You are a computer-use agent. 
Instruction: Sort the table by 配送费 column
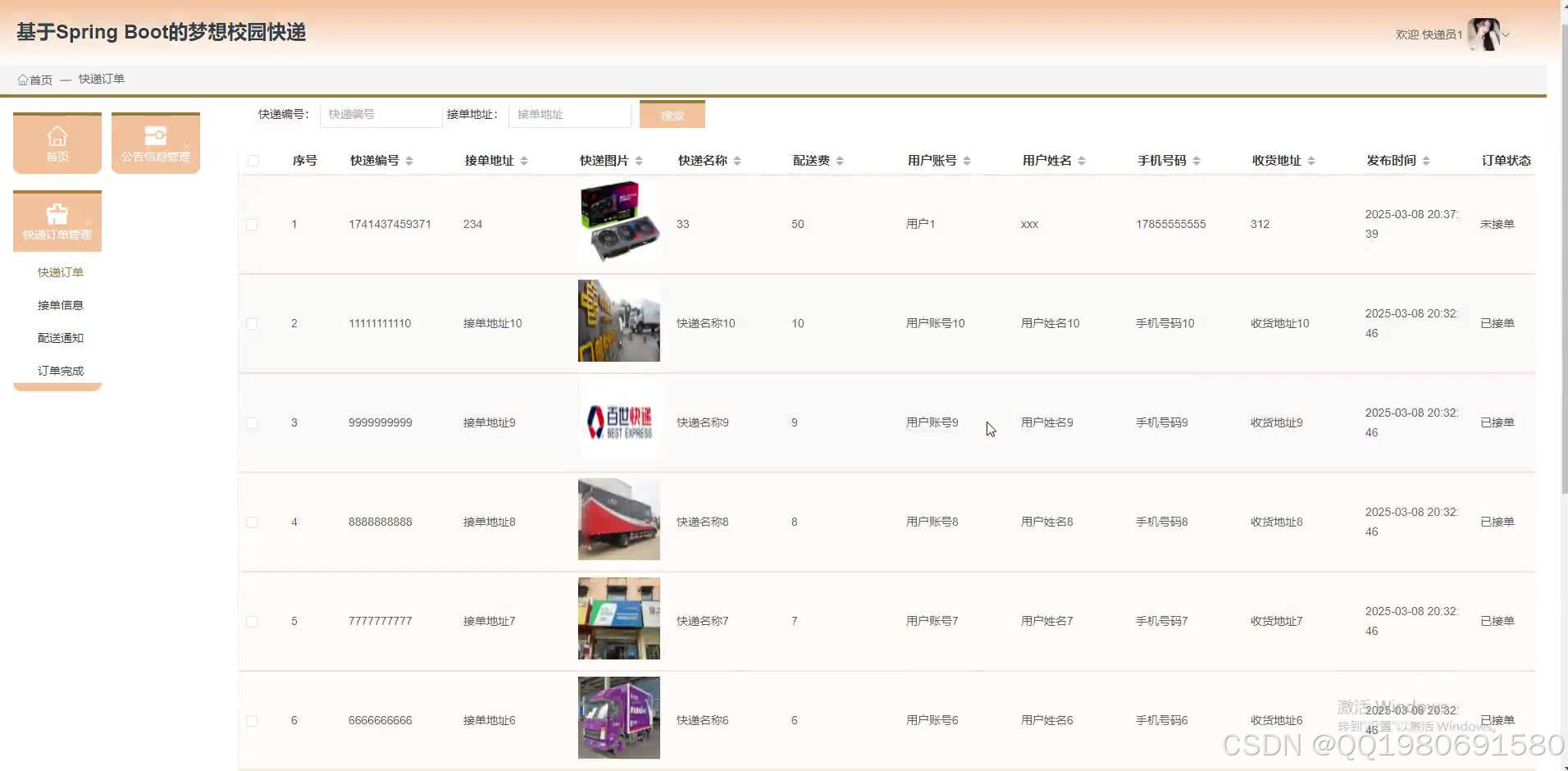tap(841, 160)
